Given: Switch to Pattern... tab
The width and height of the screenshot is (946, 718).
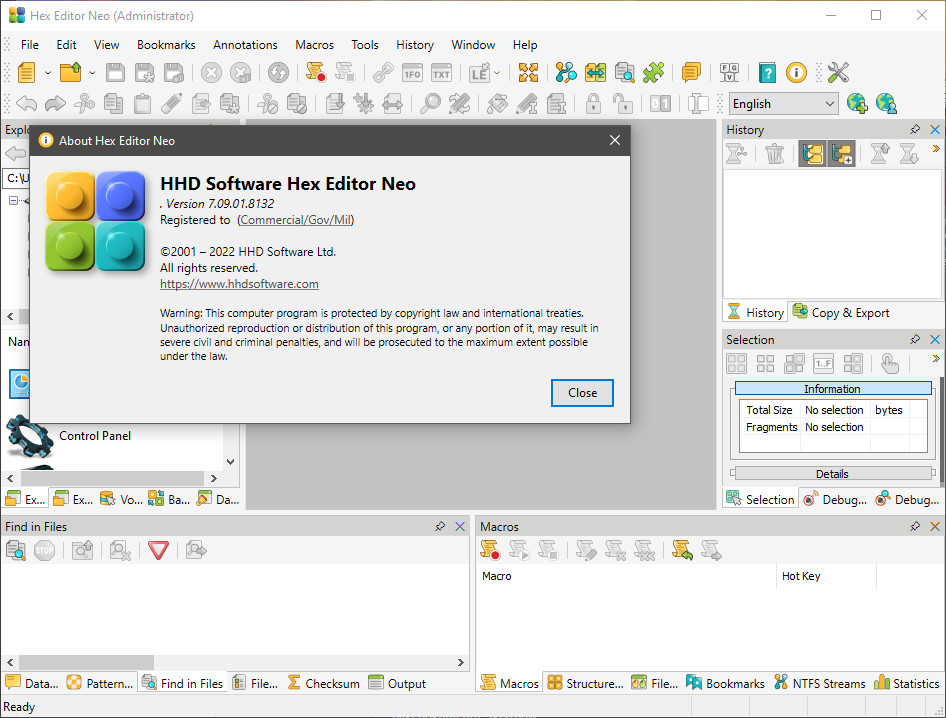Looking at the screenshot, I should (x=100, y=684).
